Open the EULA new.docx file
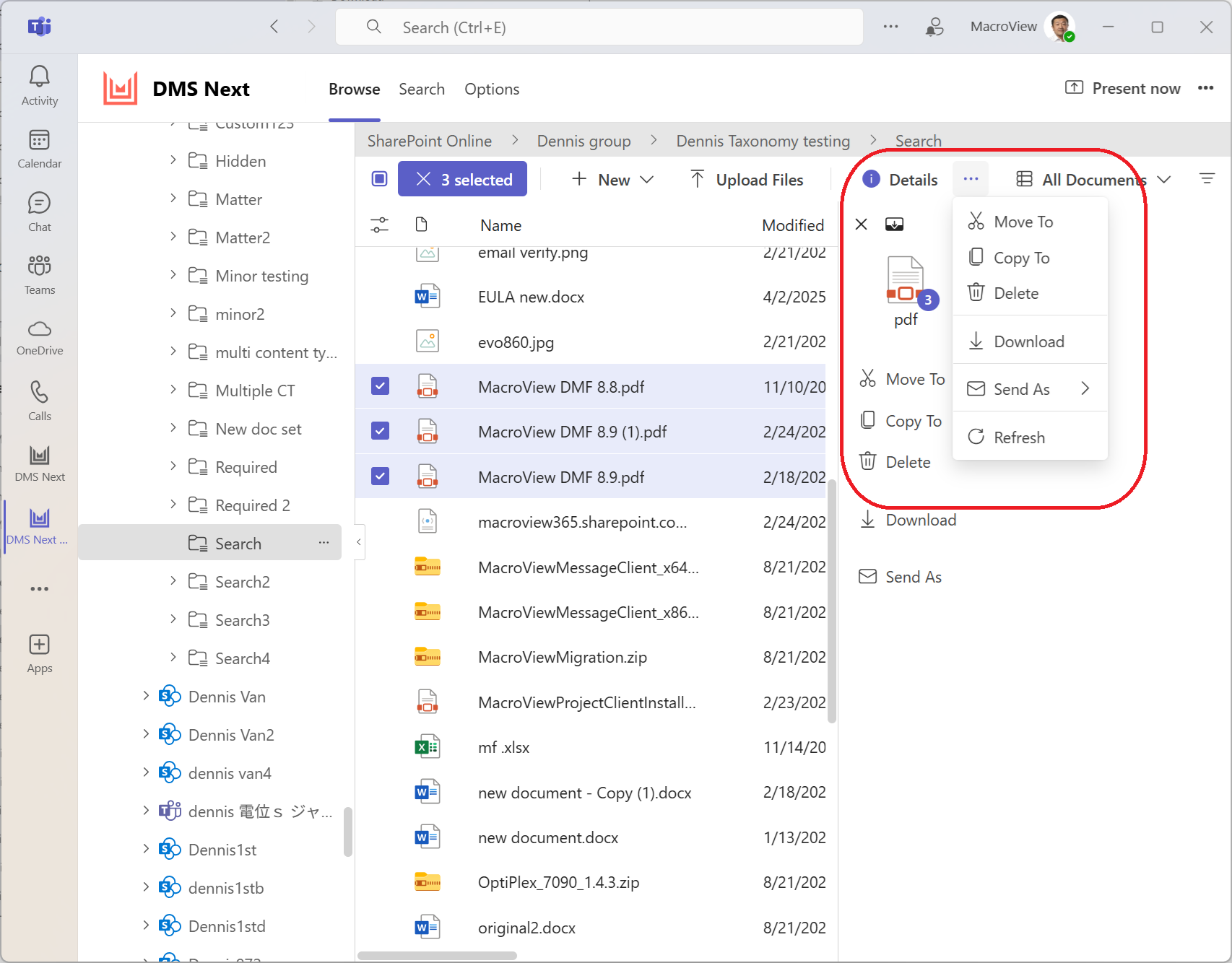Viewport: 1232px width, 963px height. (531, 297)
